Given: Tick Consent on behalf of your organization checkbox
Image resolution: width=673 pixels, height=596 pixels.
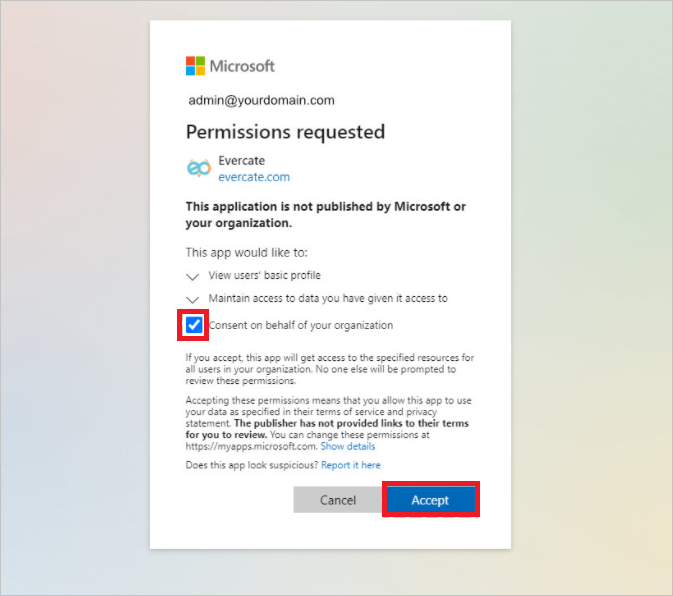Looking at the screenshot, I should 194,325.
